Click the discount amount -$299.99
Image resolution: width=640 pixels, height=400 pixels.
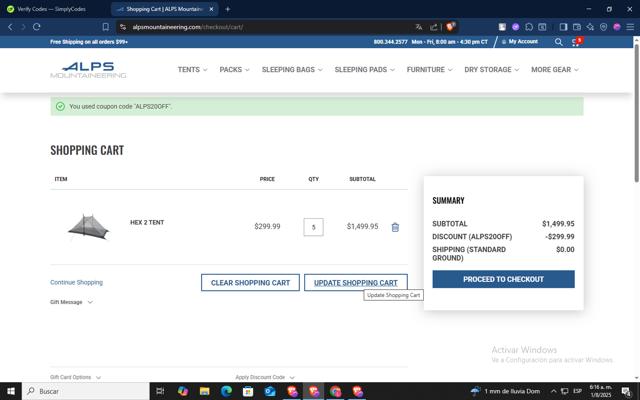560,237
